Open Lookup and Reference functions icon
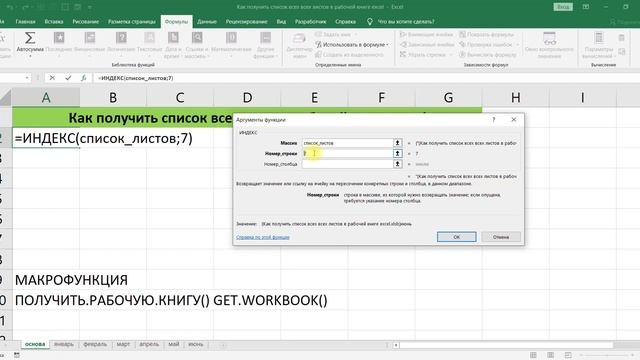 point(197,38)
